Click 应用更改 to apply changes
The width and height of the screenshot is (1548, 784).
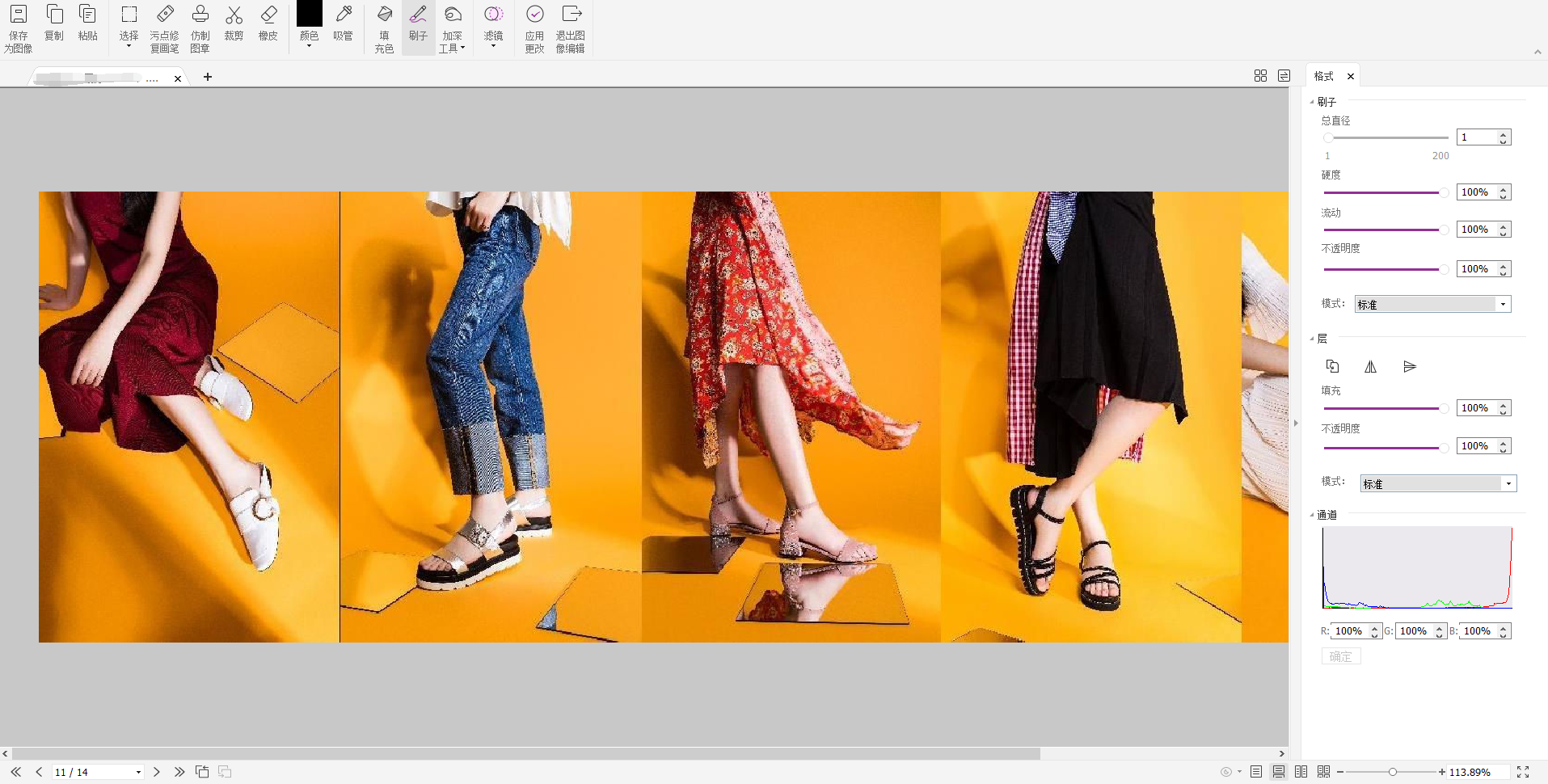(534, 28)
